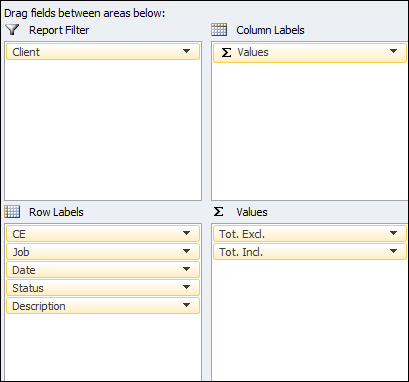
Task: Click the Row Labels grid icon
Action: [12, 212]
